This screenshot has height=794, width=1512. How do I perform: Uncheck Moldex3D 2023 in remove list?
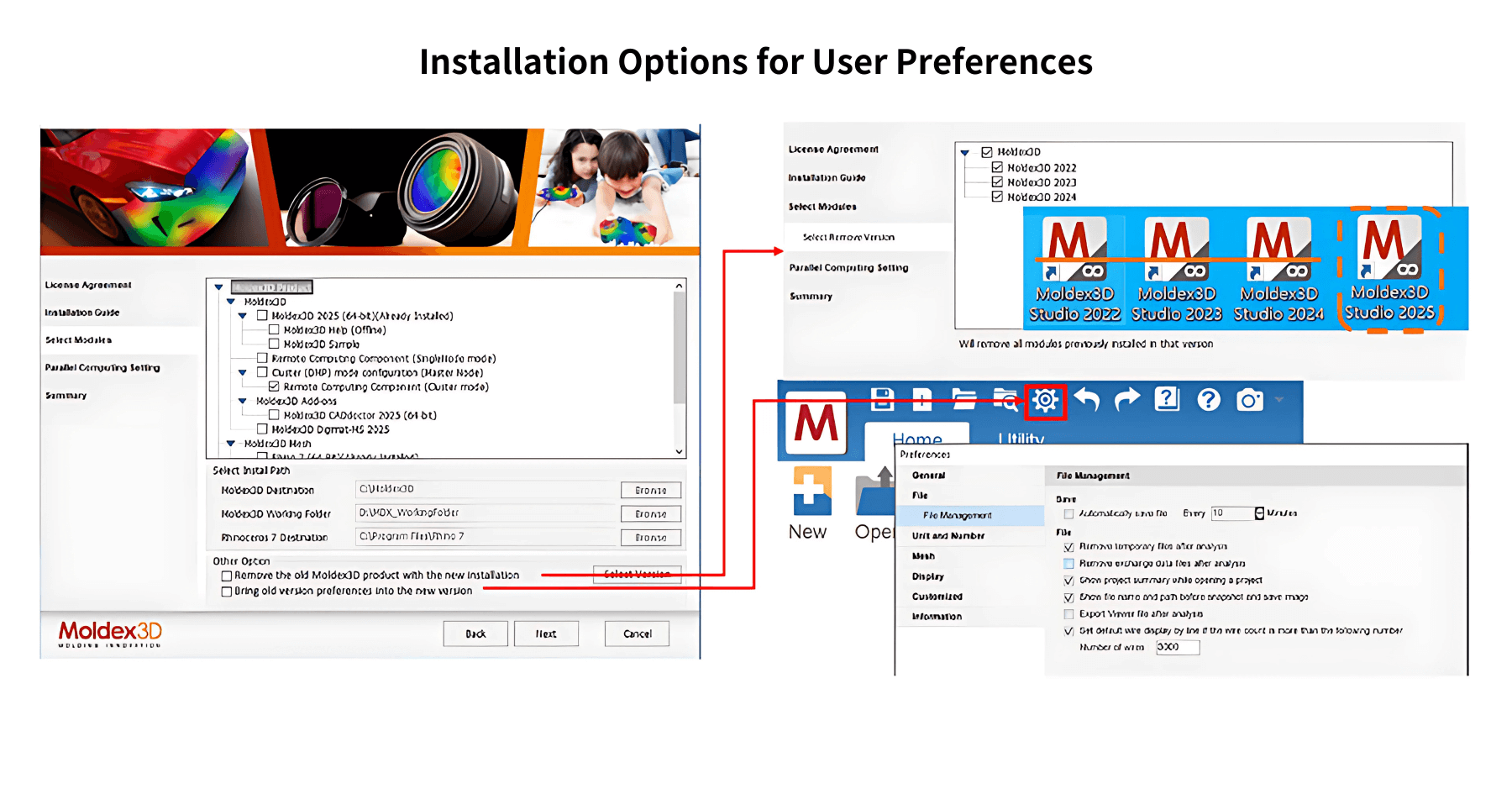tap(997, 182)
